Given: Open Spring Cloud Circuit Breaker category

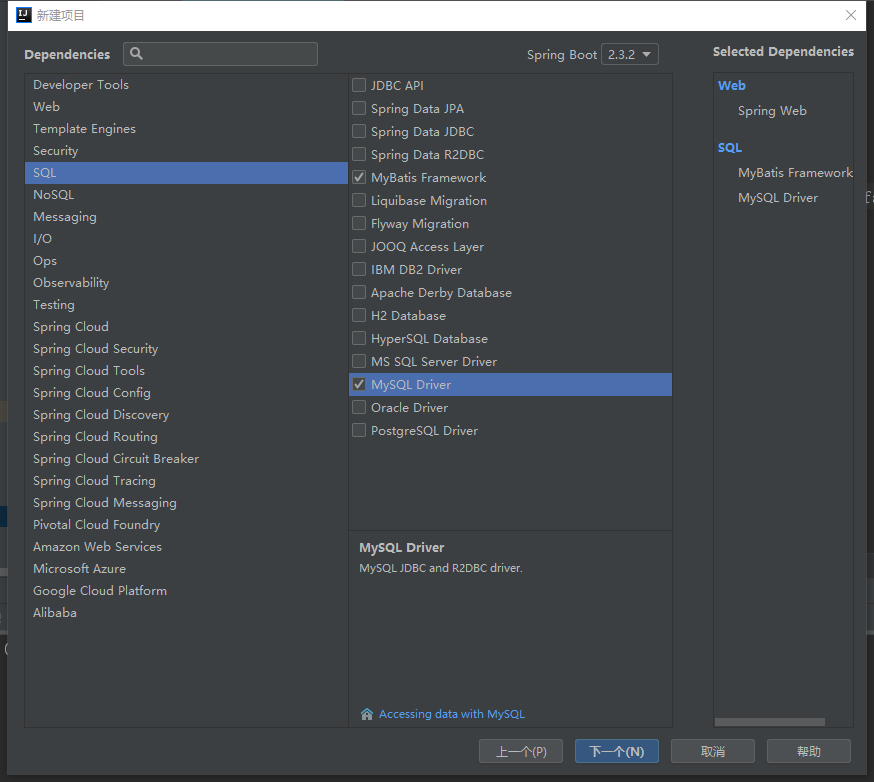Looking at the screenshot, I should pyautogui.click(x=186, y=459).
